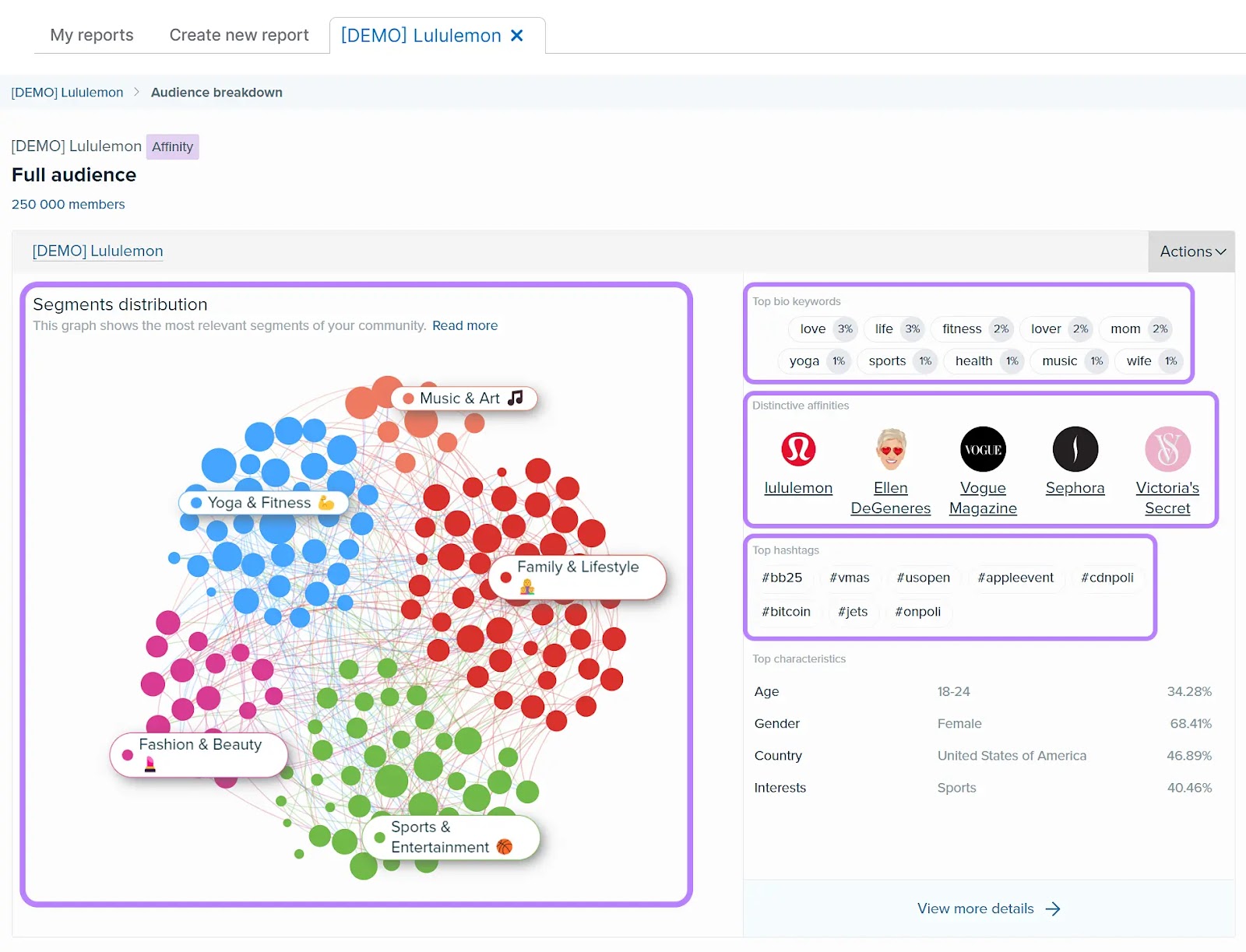Select the #bb25 hashtag
The image size is (1246, 952).
783,578
